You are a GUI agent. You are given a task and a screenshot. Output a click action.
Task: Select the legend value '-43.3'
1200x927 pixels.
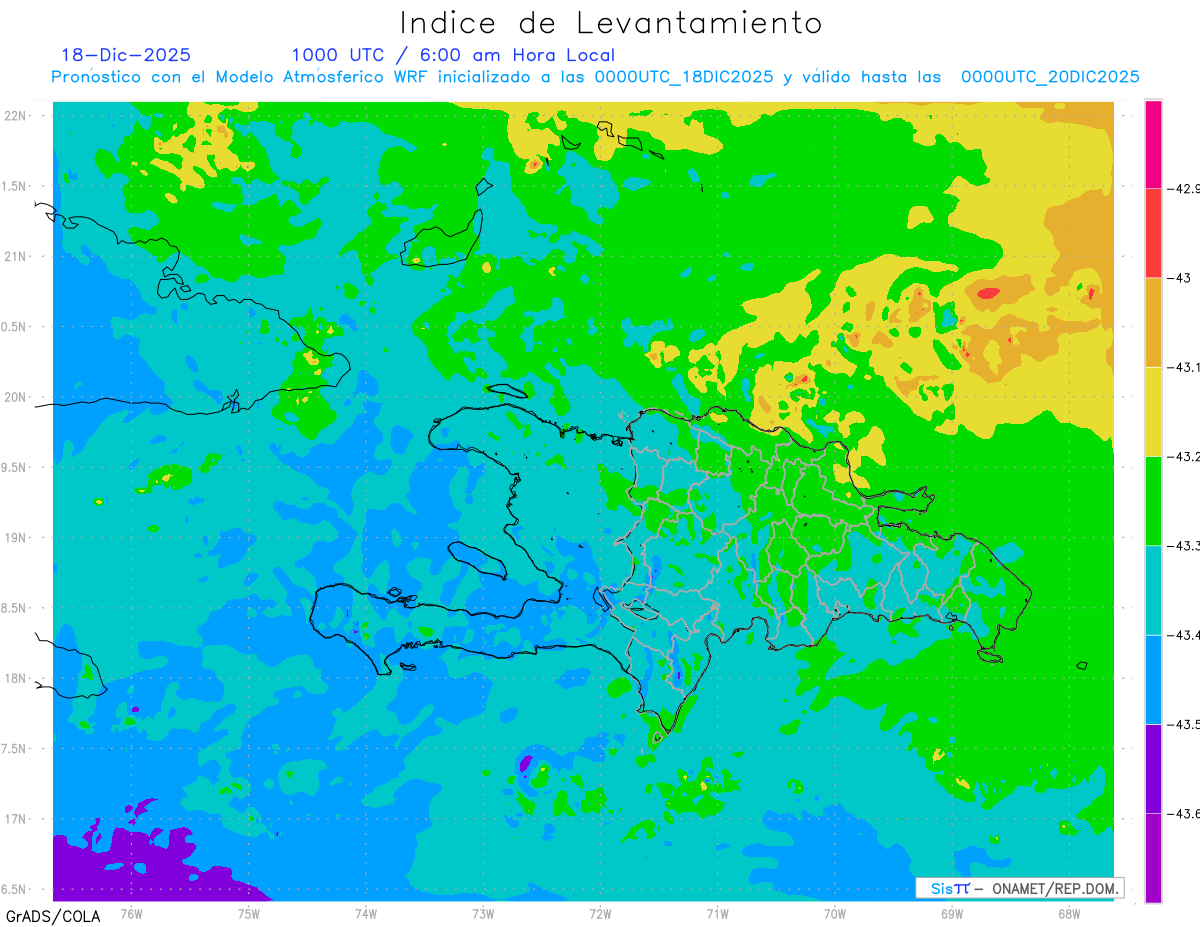(x=1183, y=545)
